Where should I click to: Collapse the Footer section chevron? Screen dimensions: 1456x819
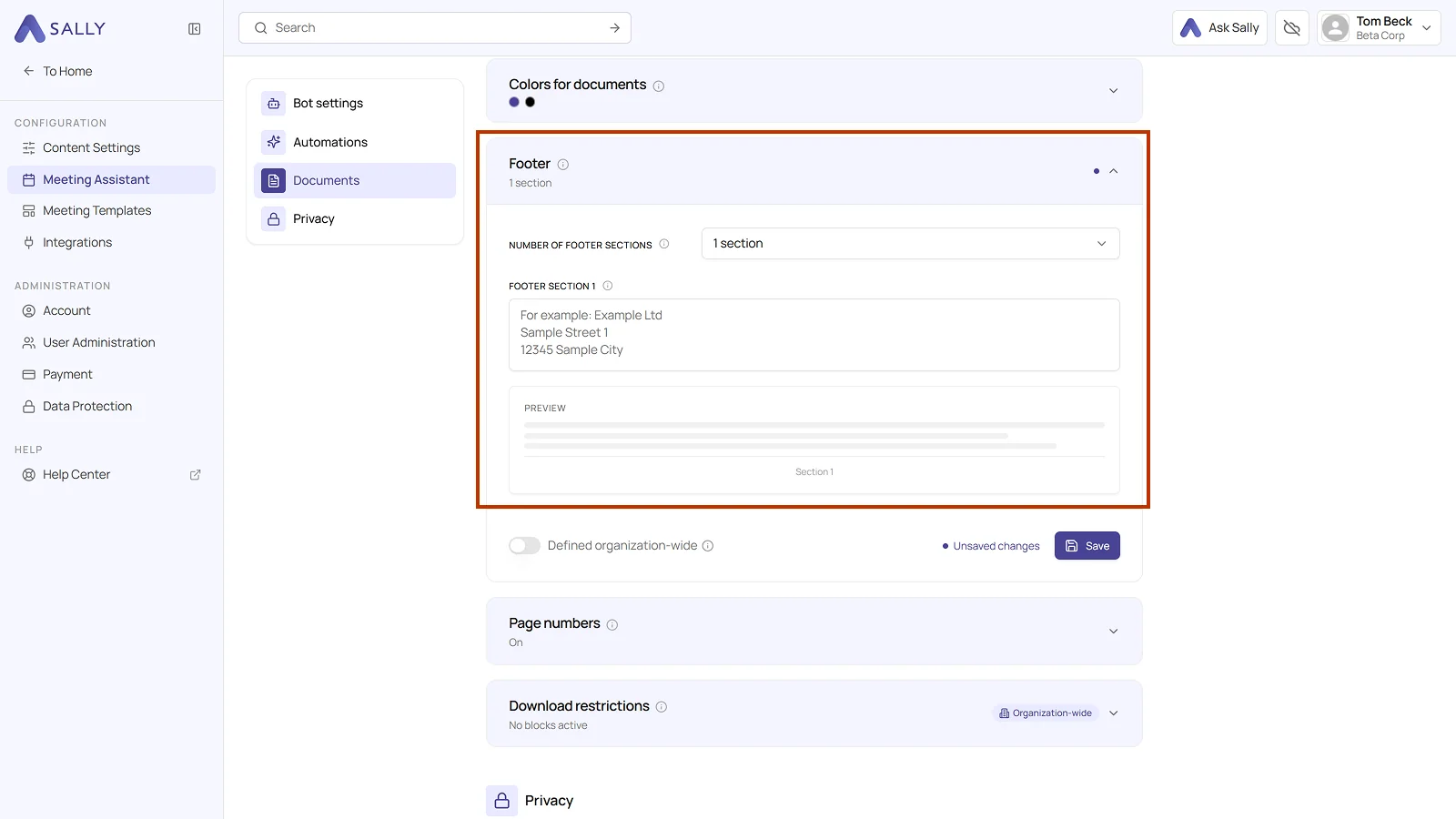1113,171
